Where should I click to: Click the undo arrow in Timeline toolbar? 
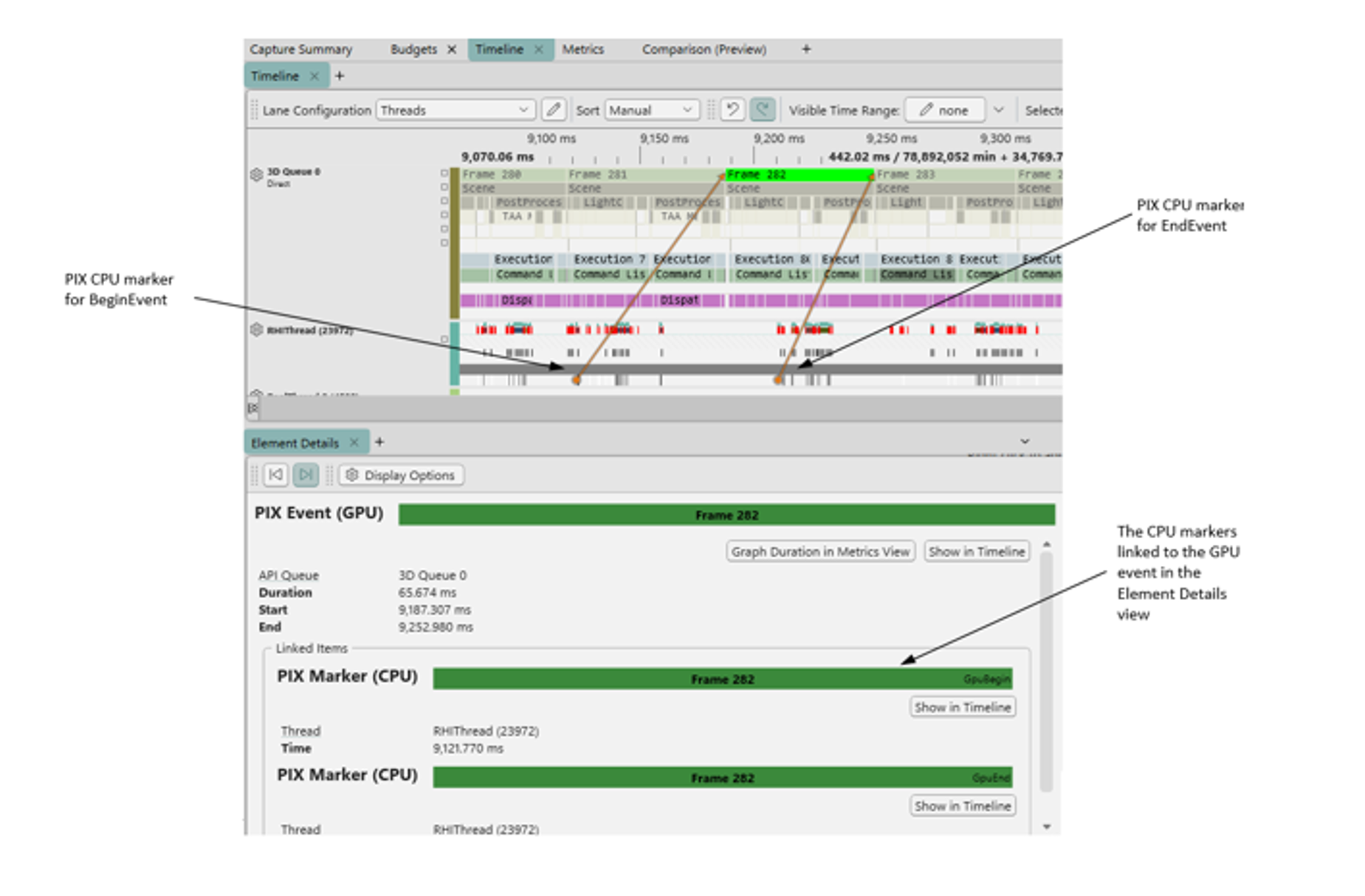732,110
